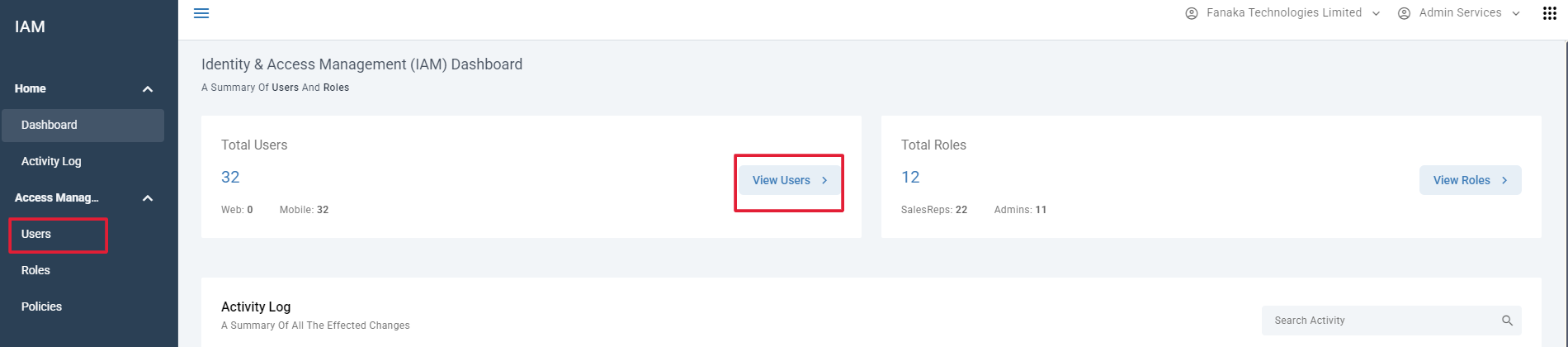Collapse the Access Management section

pyautogui.click(x=148, y=198)
